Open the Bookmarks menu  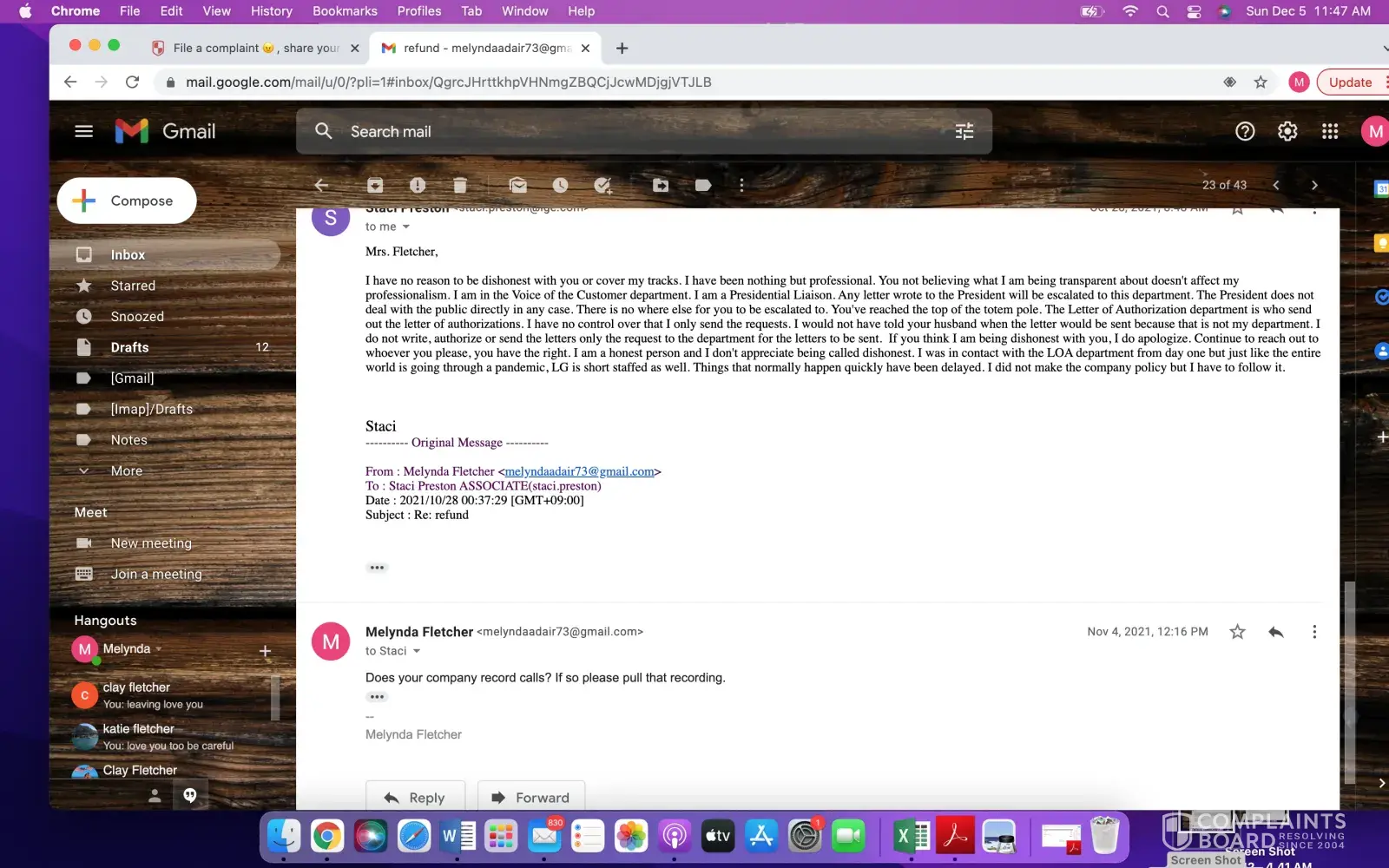pos(345,11)
